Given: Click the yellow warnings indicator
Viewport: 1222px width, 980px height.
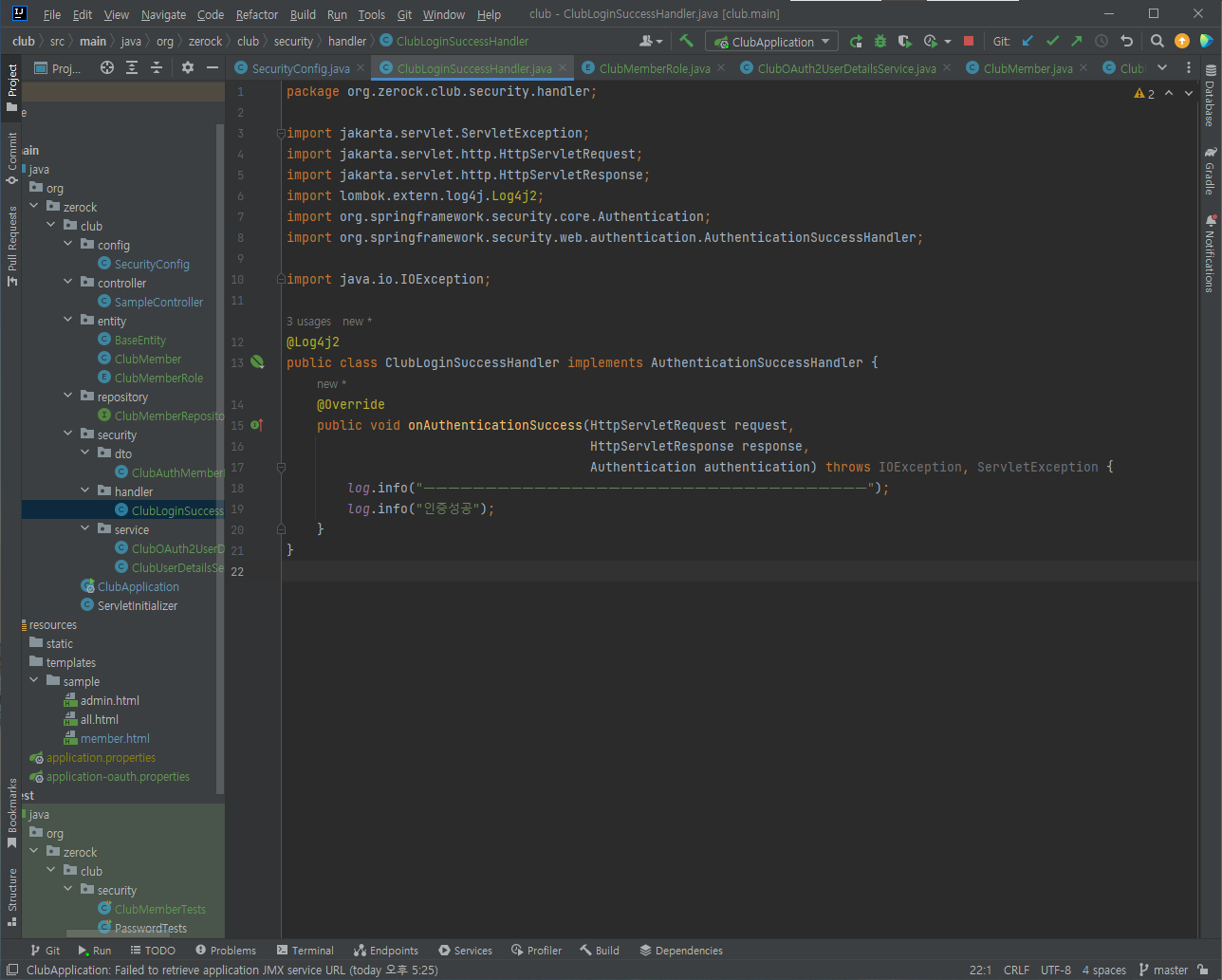Looking at the screenshot, I should [1144, 93].
